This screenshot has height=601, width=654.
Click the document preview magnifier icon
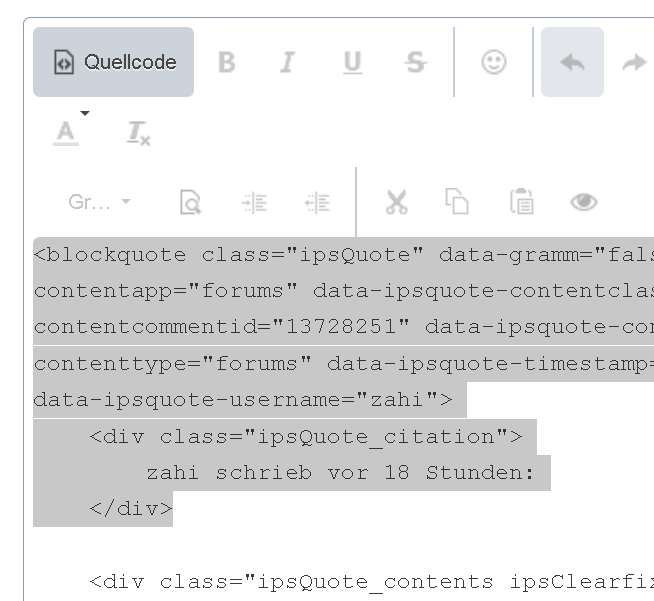click(190, 202)
